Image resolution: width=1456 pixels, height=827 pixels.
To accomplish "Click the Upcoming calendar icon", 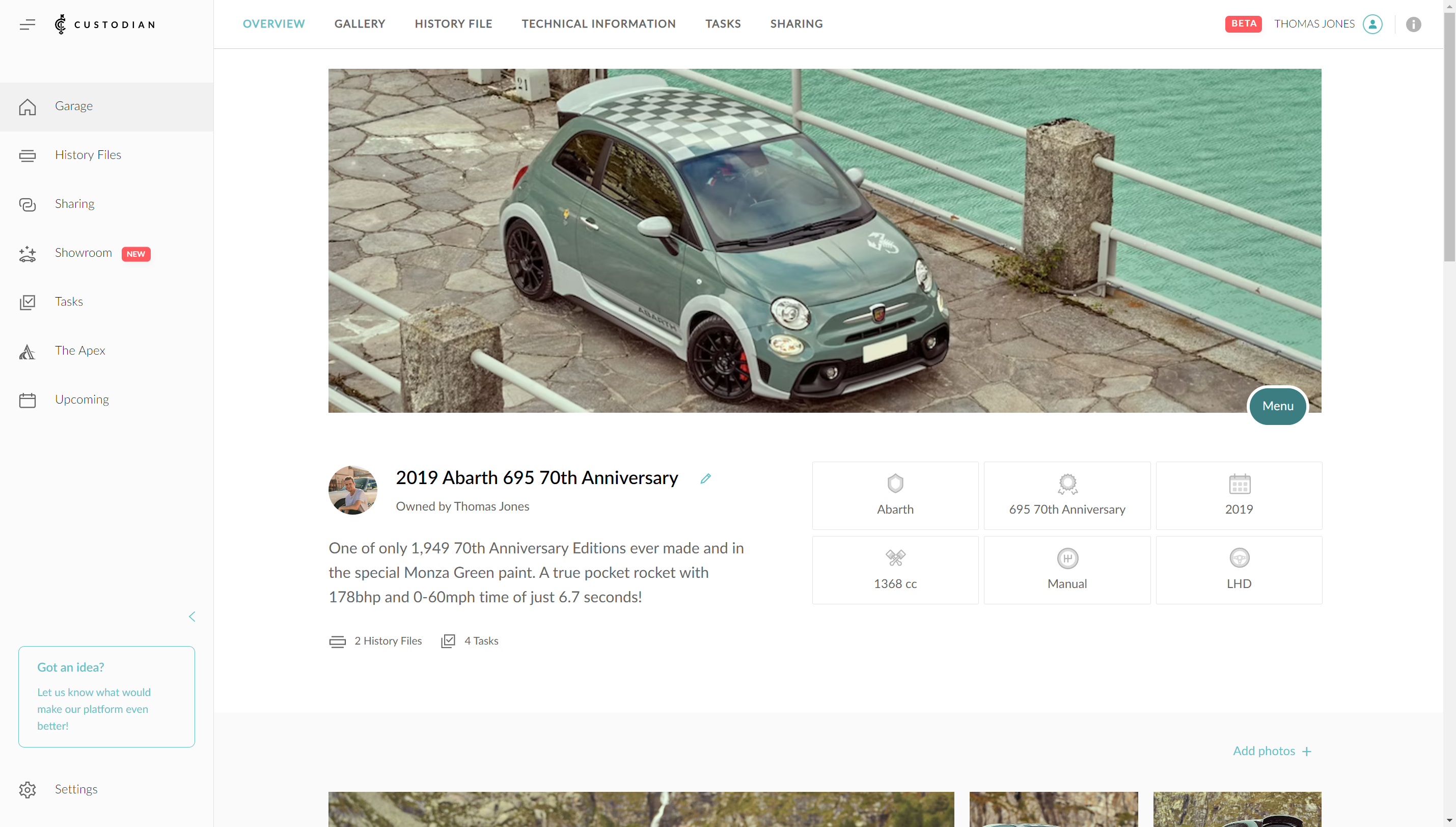I will point(28,400).
